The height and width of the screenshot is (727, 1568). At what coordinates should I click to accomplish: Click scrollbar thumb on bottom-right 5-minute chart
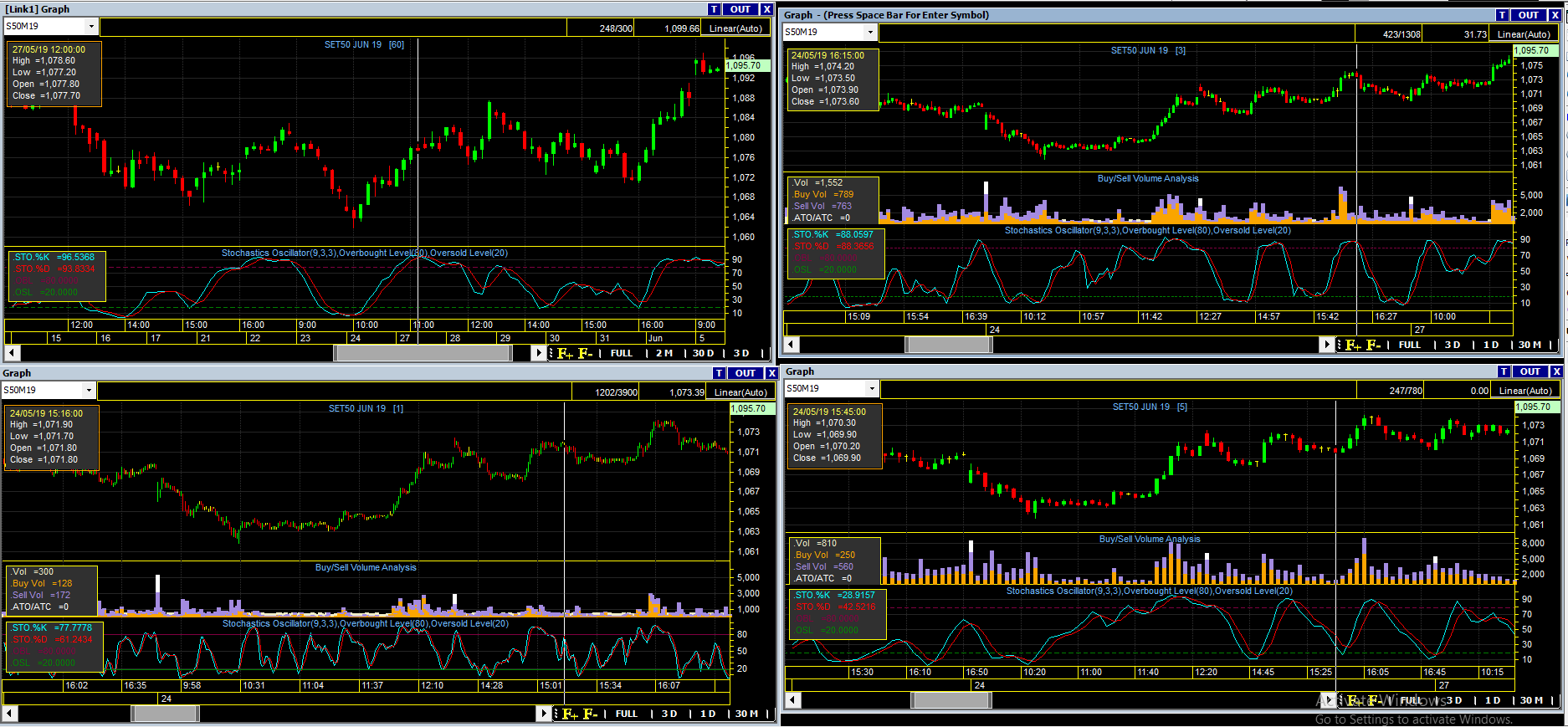[951, 700]
